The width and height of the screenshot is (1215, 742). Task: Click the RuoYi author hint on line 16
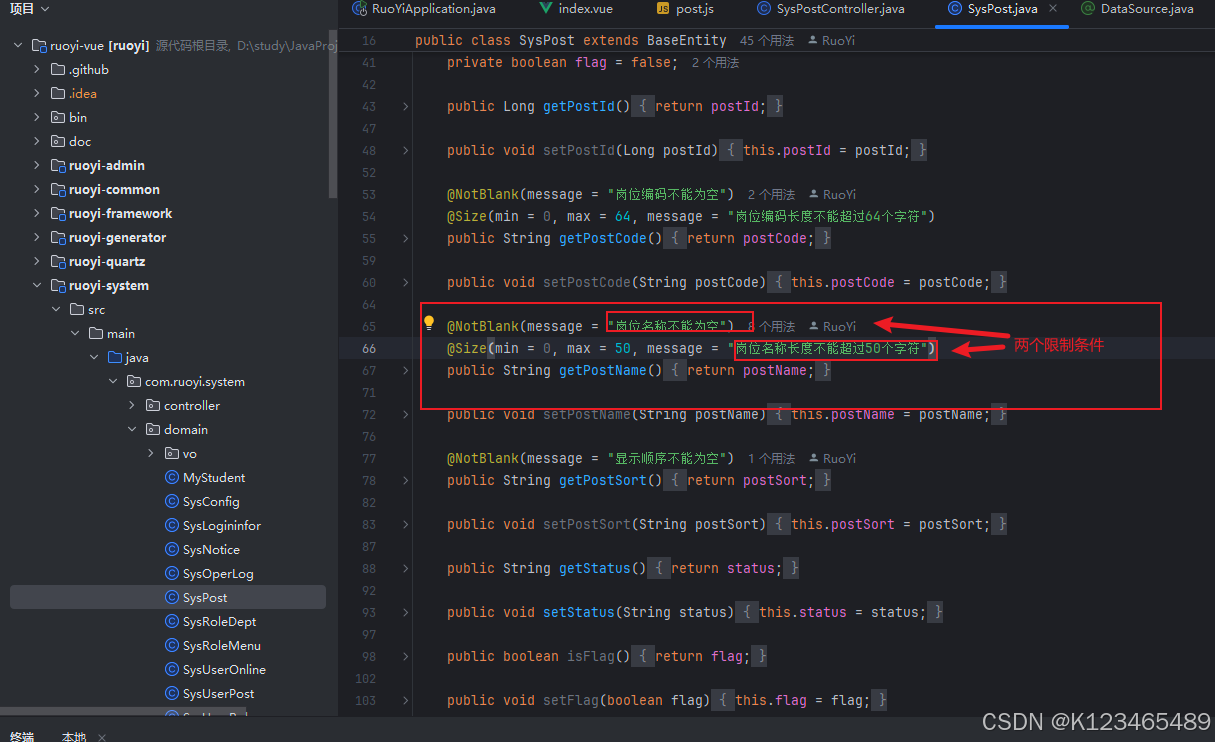click(830, 41)
